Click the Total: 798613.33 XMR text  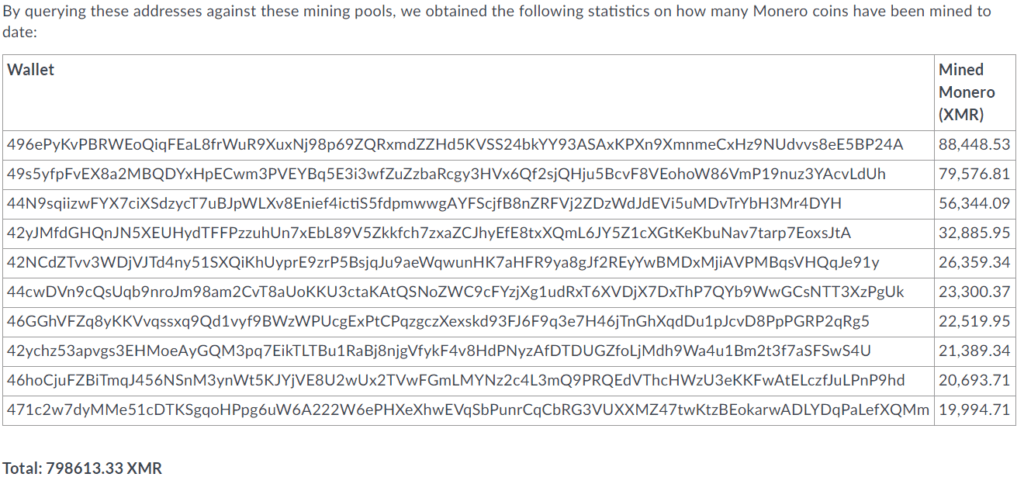click(x=82, y=468)
